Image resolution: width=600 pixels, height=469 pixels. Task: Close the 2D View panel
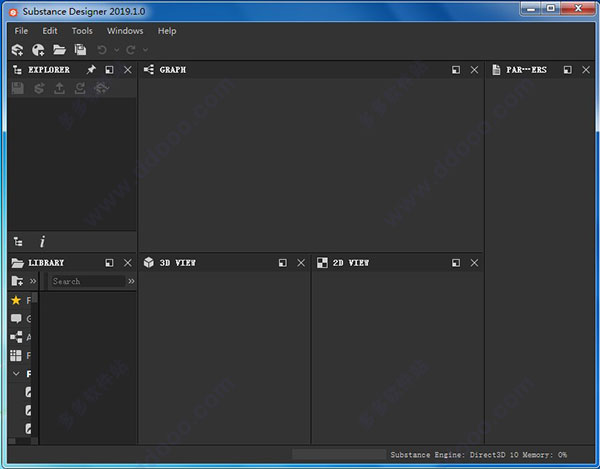pyautogui.click(x=474, y=263)
